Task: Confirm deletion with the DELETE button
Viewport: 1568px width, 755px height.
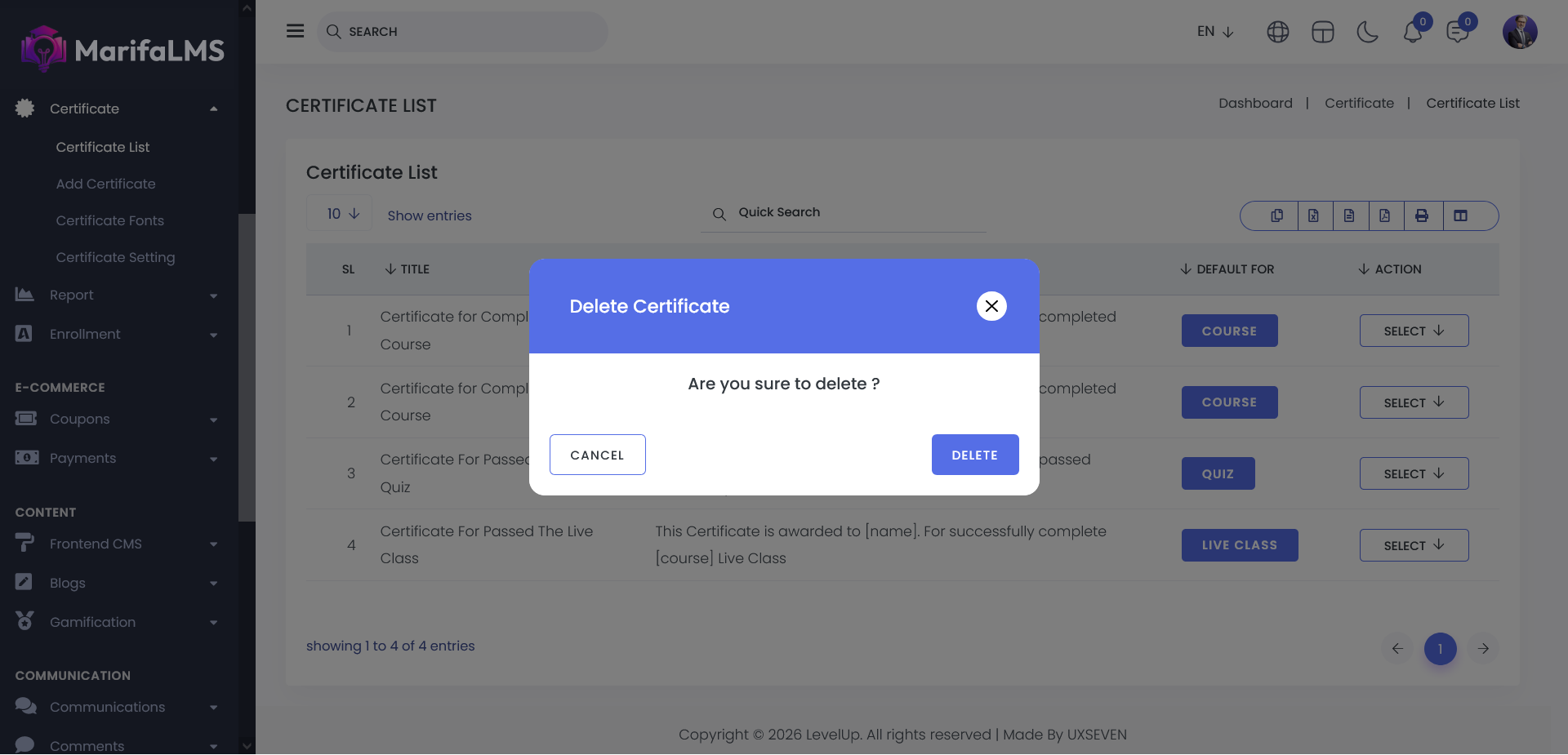Action: pyautogui.click(x=974, y=455)
